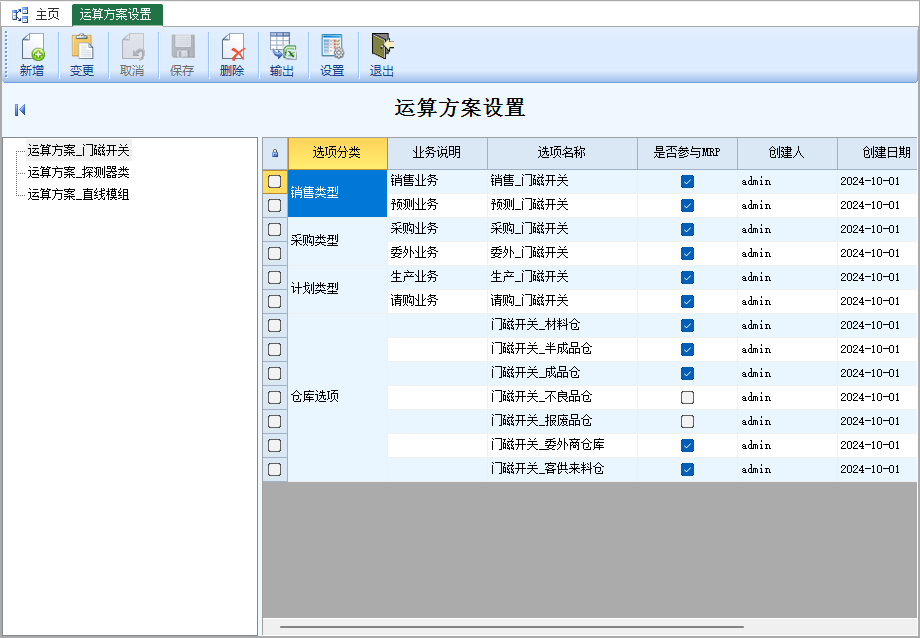
Task: Tick row selector checkbox for 生产_门磁开关
Action: pos(275,277)
